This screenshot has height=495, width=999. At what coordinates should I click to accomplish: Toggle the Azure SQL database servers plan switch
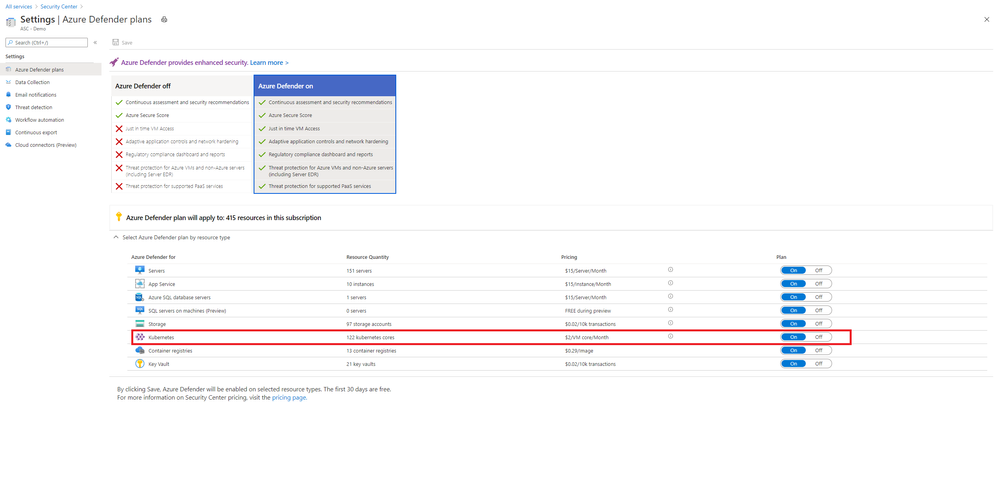click(x=806, y=297)
